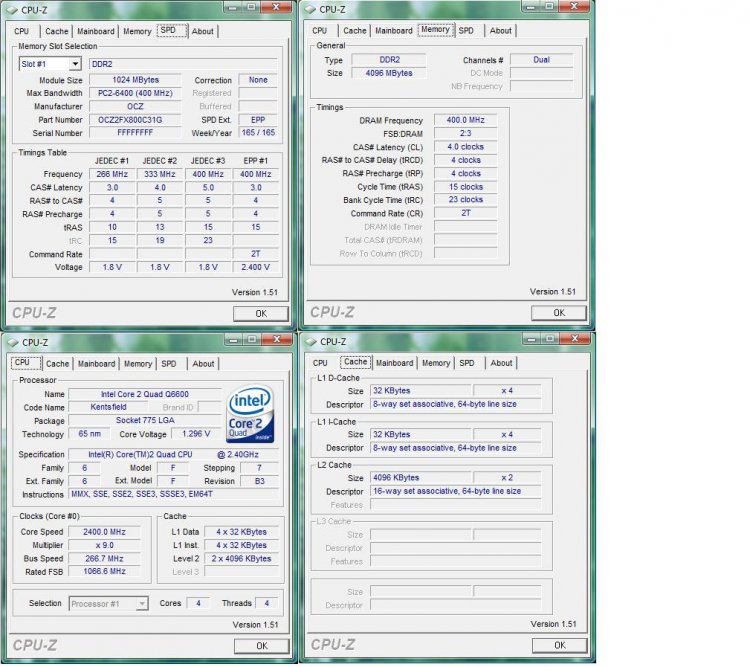Click OK in the L1 D-Cache window

coord(560,645)
